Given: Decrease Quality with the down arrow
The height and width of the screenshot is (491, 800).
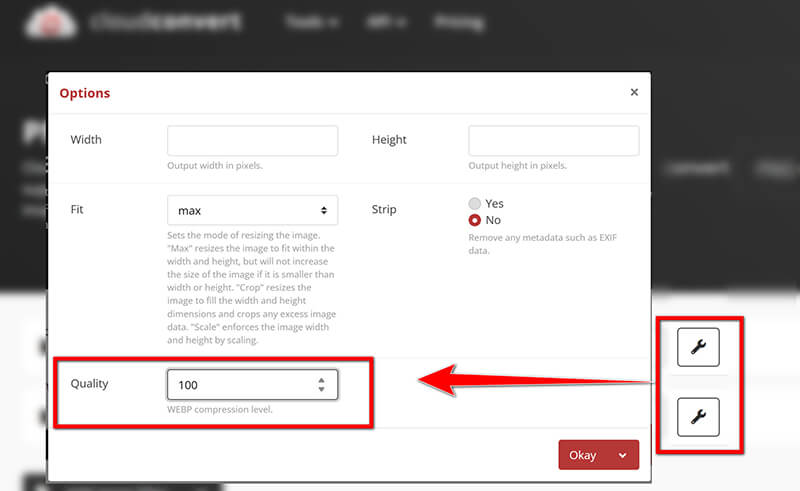Looking at the screenshot, I should 321,389.
